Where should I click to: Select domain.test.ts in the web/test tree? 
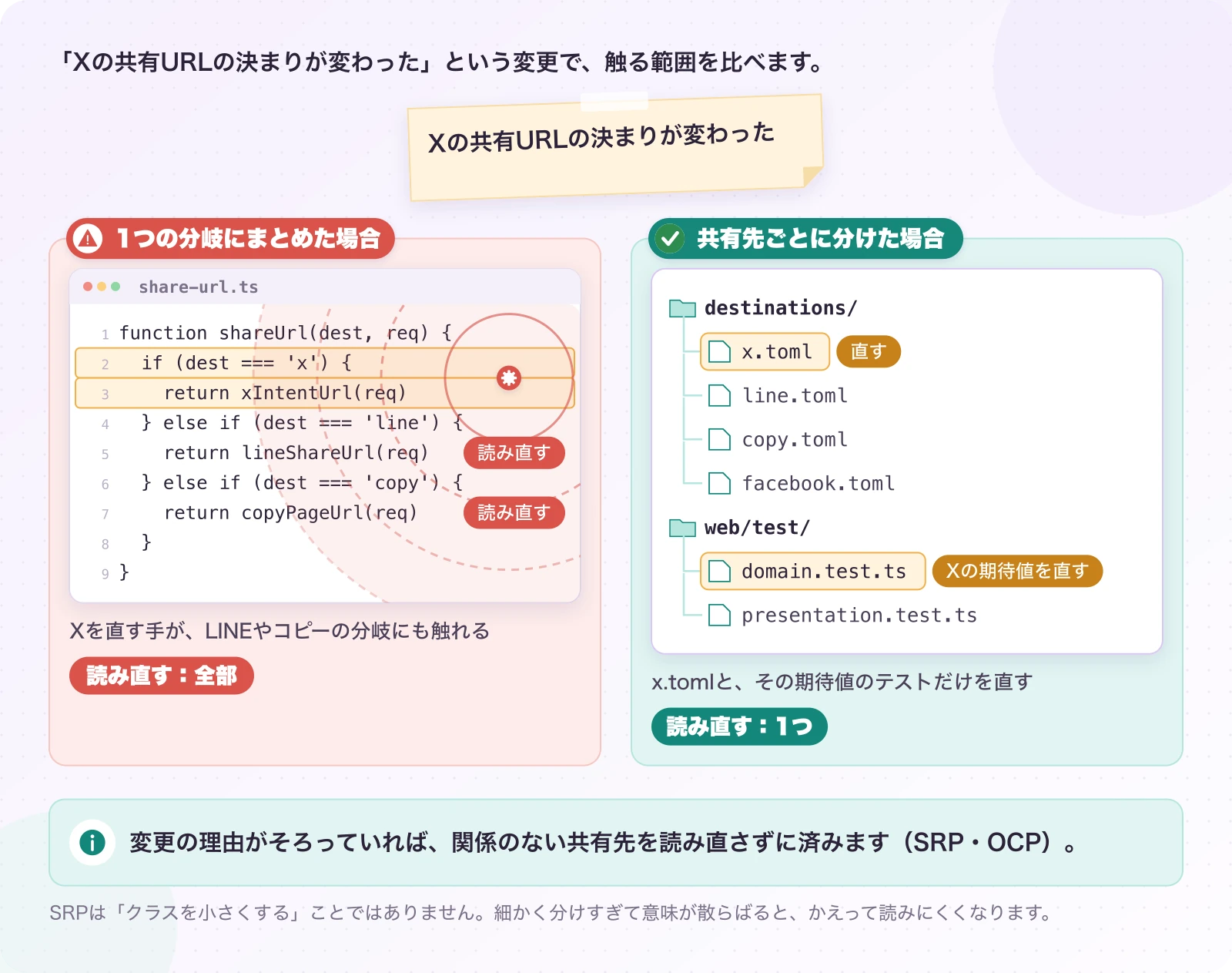tap(812, 572)
